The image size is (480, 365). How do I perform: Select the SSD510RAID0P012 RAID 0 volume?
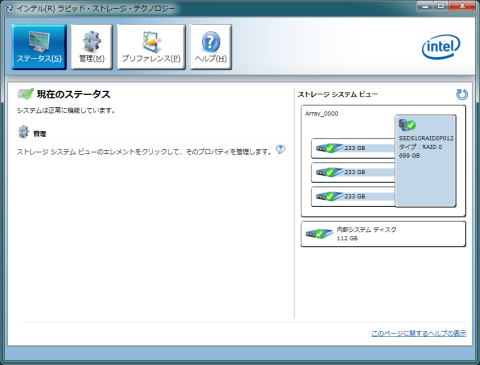[425, 161]
